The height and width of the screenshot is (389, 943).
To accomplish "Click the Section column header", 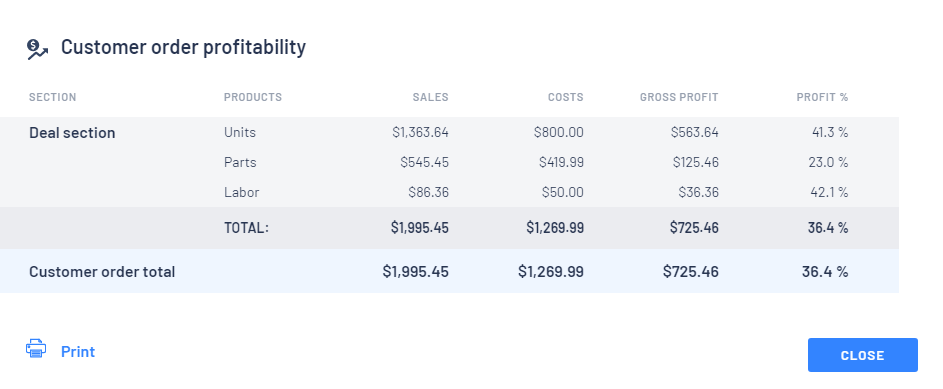I will click(x=52, y=97).
